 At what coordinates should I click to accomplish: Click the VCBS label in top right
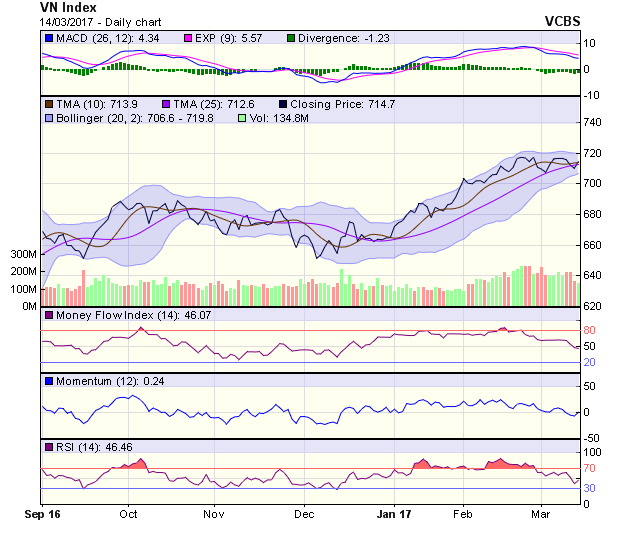(590, 20)
